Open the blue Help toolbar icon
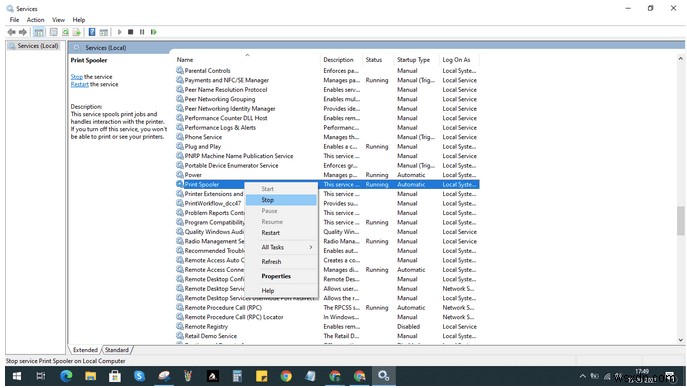The width and height of the screenshot is (687, 388). coord(92,32)
